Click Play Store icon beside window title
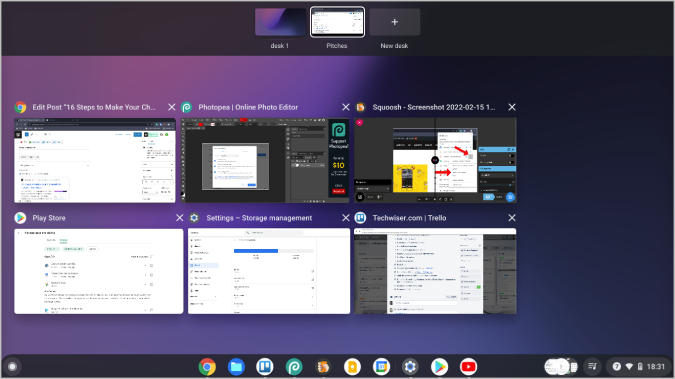This screenshot has height=379, width=675. click(x=20, y=218)
